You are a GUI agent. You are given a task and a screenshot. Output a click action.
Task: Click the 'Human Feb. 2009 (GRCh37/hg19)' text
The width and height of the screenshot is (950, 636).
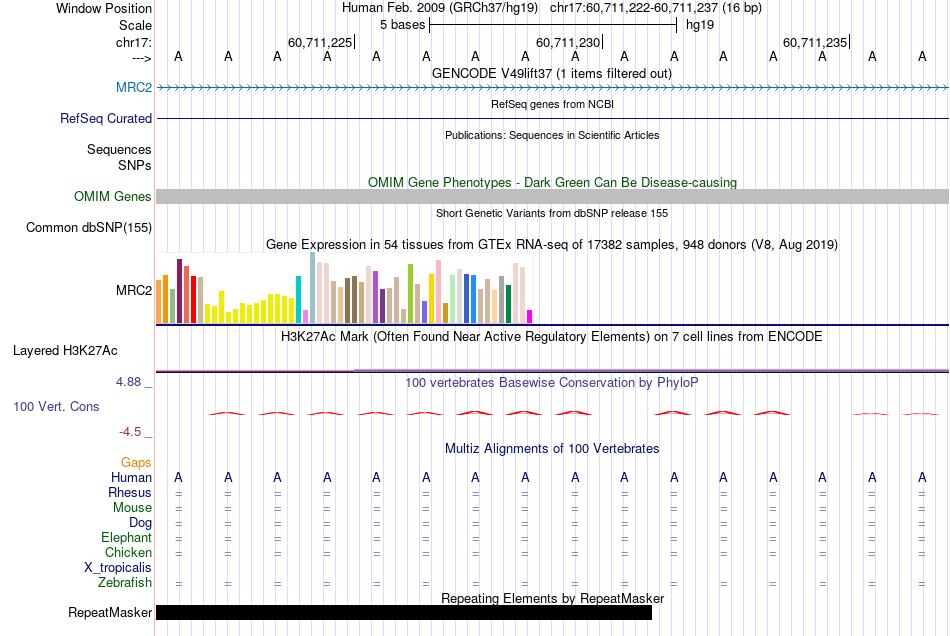(x=440, y=8)
